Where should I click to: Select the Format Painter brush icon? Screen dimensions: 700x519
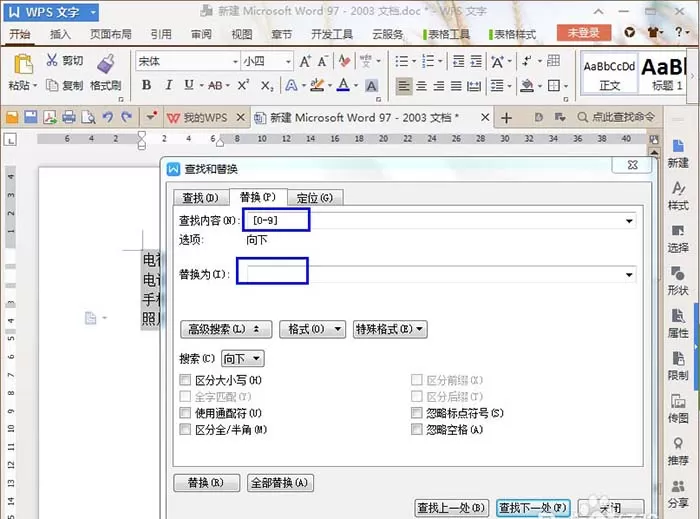pyautogui.click(x=106, y=63)
